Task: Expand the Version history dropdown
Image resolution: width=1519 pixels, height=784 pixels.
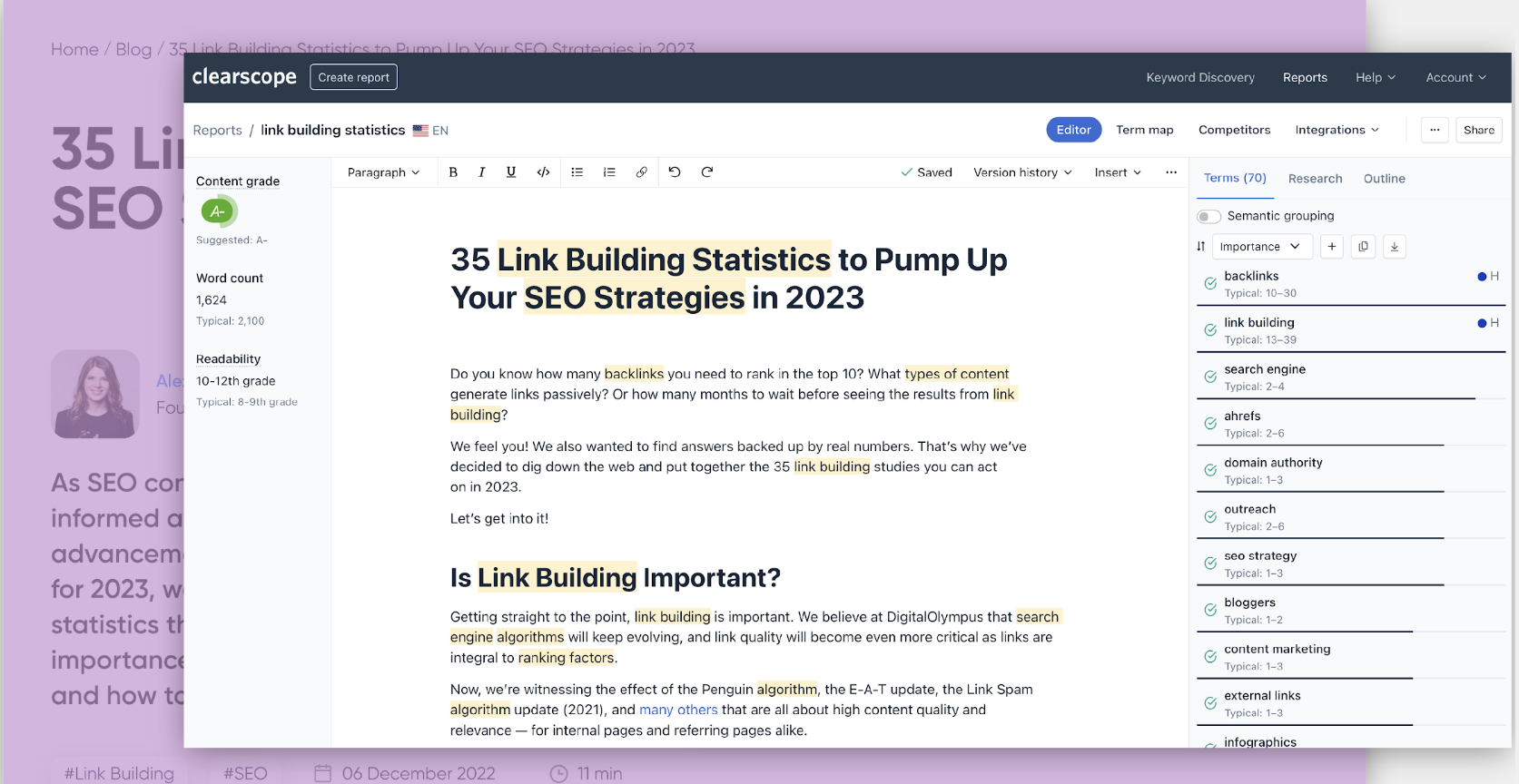Action: tap(1022, 172)
